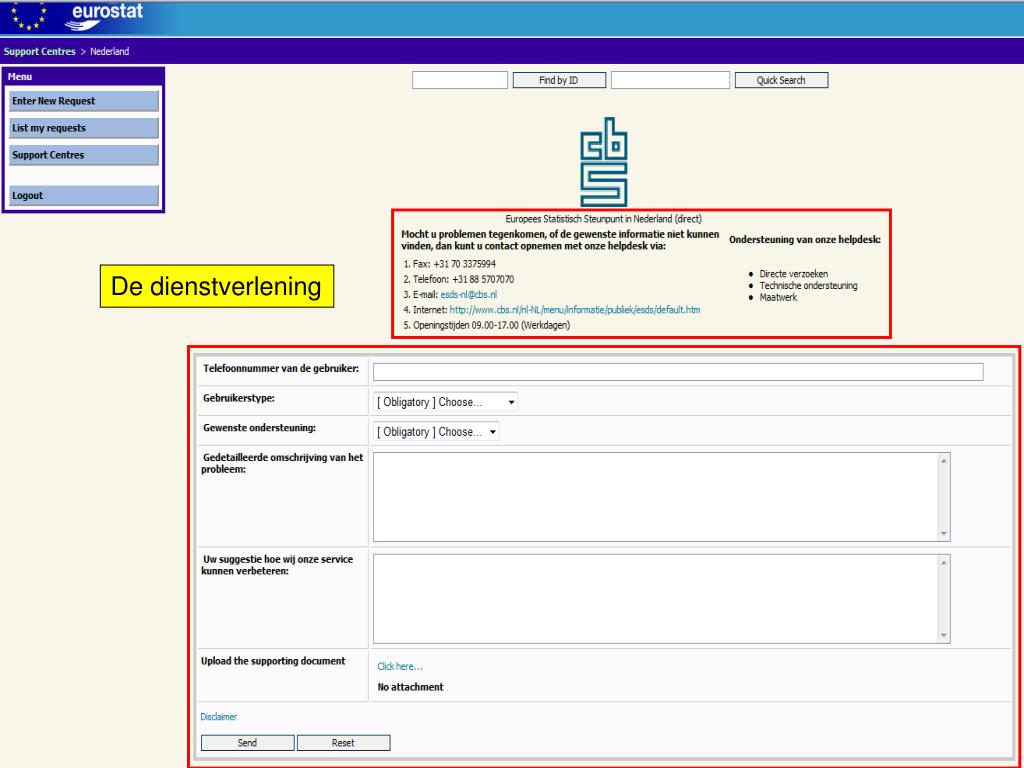1024x768 pixels.
Task: Click Logout in the side menu
Action: pos(84,196)
